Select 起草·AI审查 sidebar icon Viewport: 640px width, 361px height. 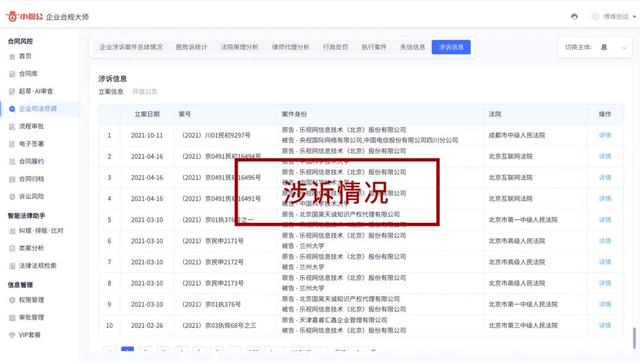click(x=12, y=91)
